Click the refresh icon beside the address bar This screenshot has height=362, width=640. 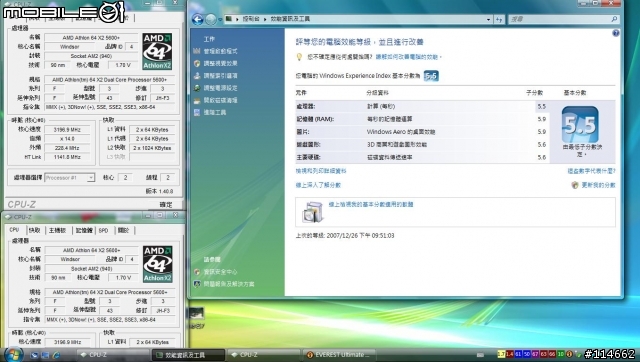point(499,19)
